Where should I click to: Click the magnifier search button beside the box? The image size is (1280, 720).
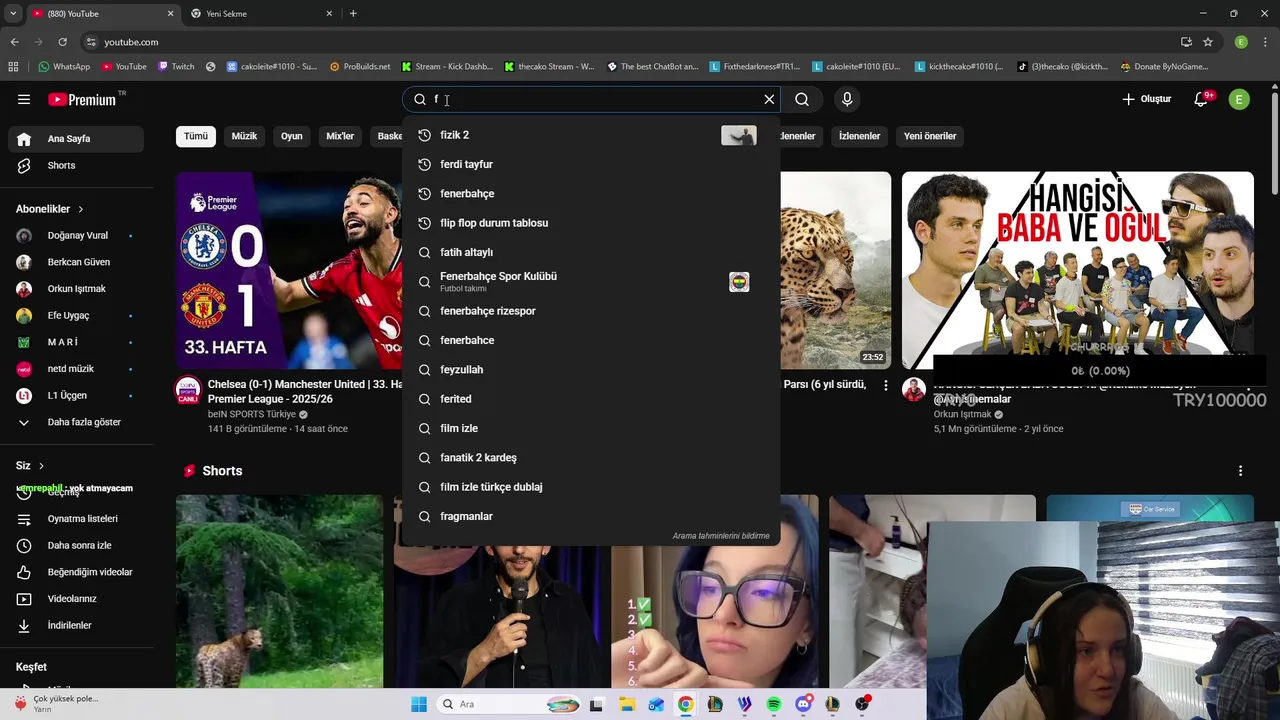(x=802, y=99)
